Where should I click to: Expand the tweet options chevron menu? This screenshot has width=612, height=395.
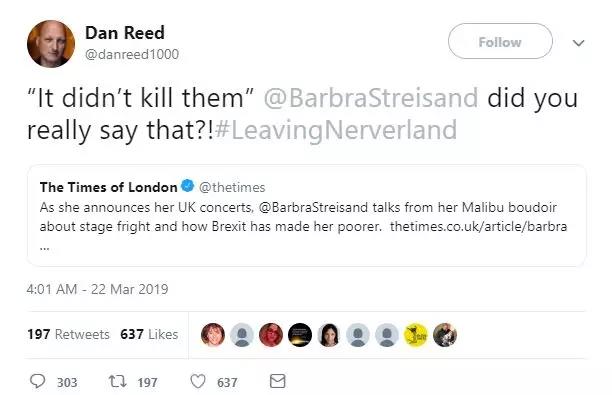coord(578,43)
